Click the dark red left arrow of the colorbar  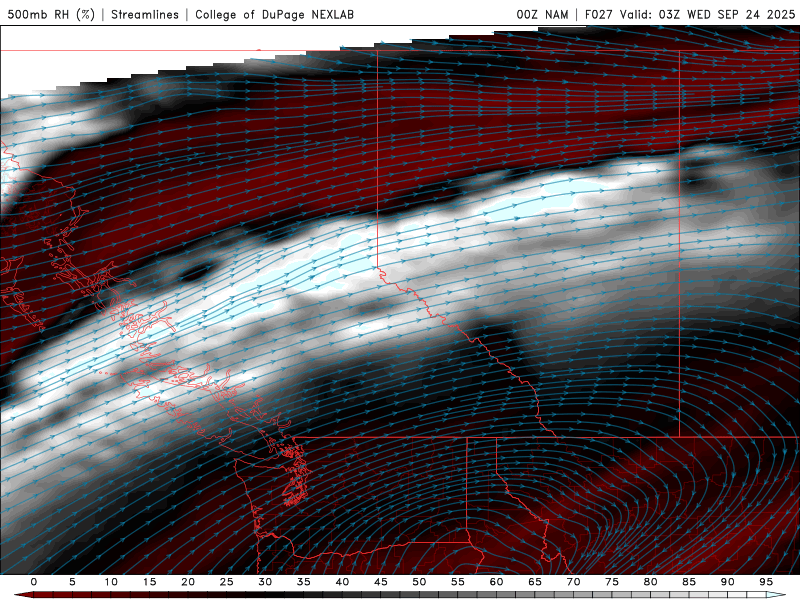(23, 595)
